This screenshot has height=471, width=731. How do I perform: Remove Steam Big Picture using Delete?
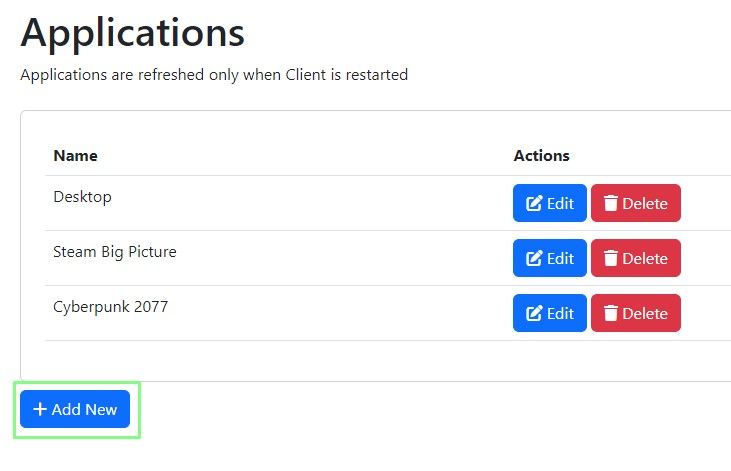[636, 258]
